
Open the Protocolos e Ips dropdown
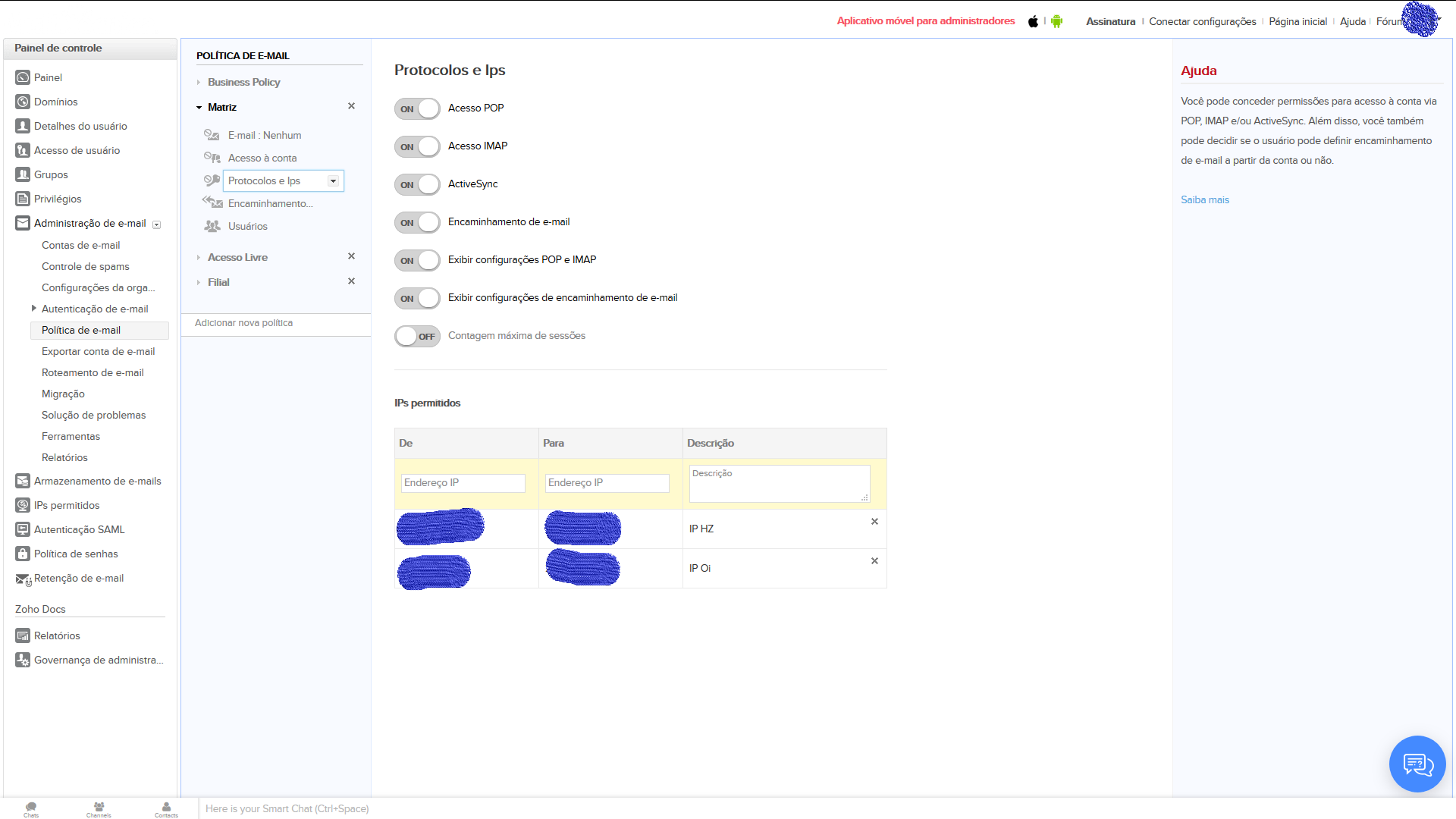click(x=333, y=181)
